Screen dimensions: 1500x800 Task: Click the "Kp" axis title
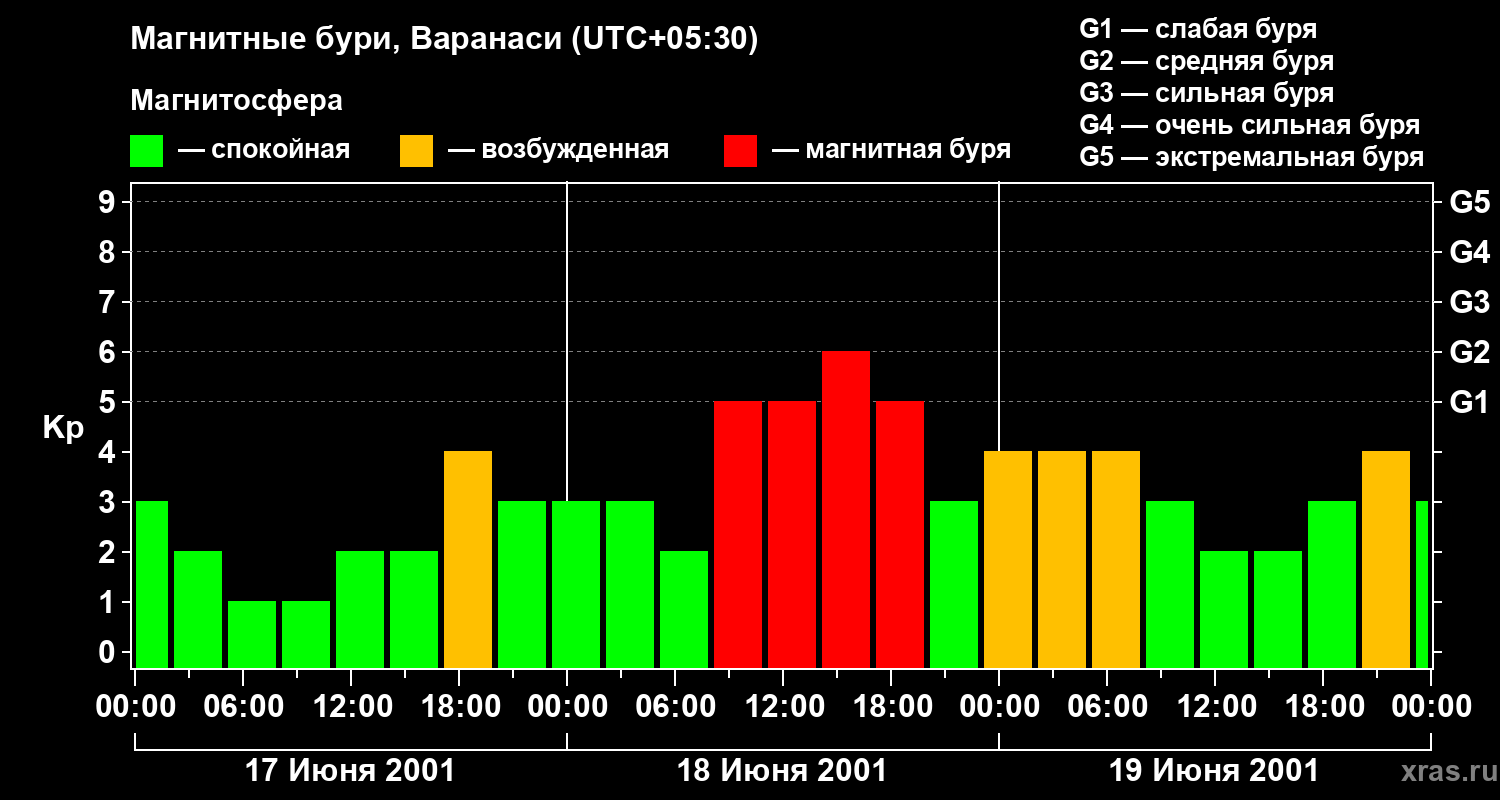(63, 429)
